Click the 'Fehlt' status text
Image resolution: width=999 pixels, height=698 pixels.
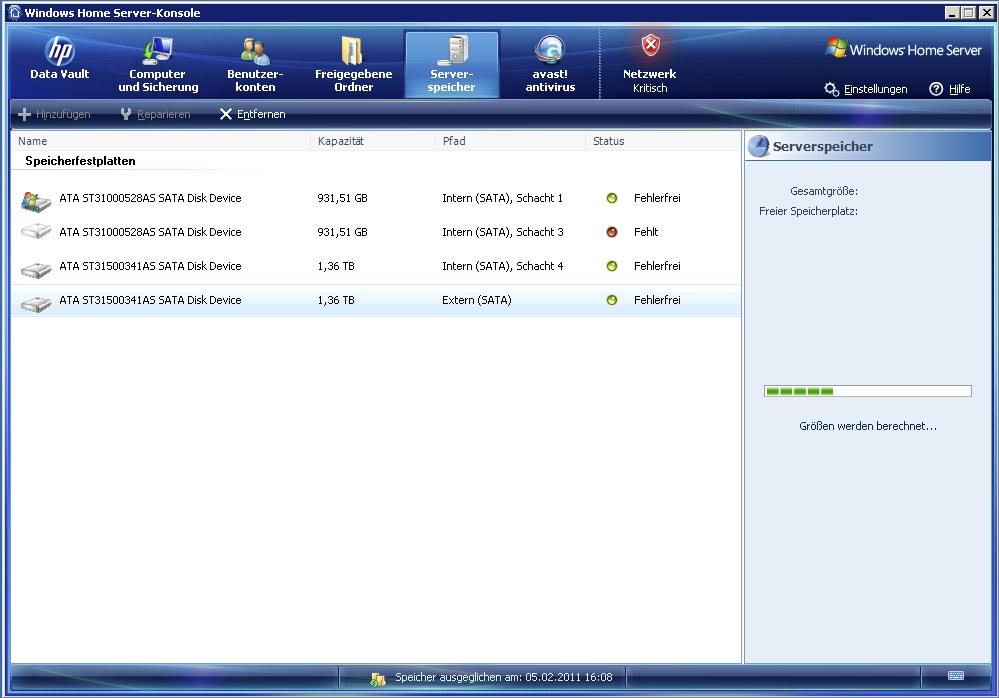646,232
